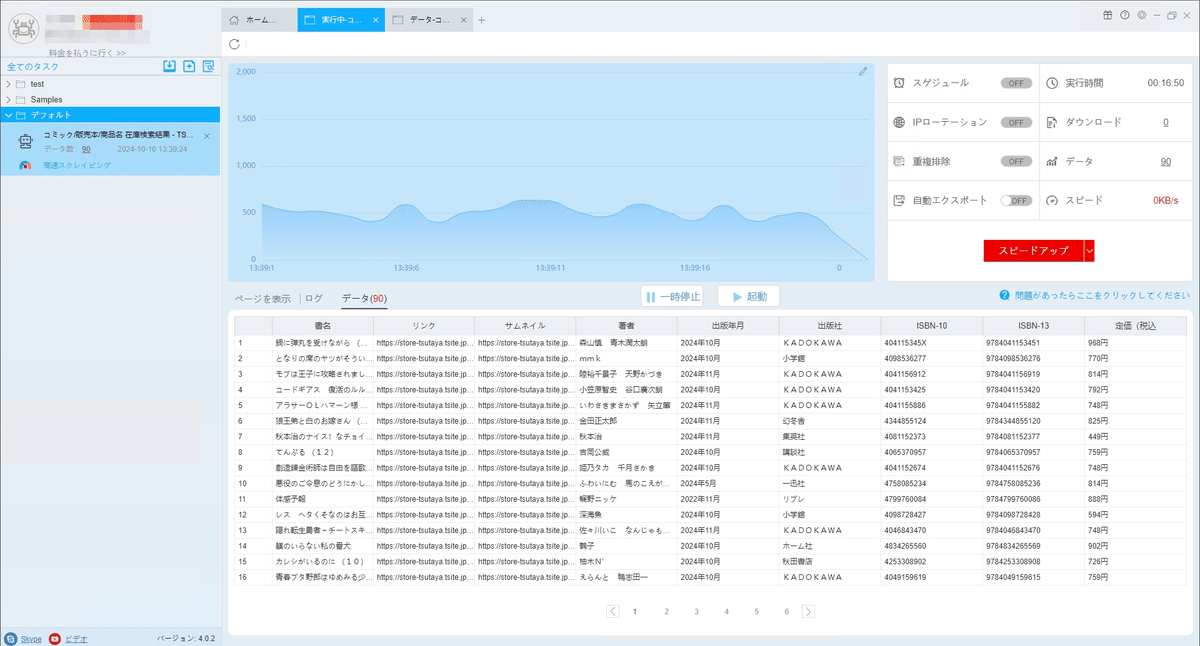Click the new task plus icon
The image size is (1200, 646).
tap(189, 66)
